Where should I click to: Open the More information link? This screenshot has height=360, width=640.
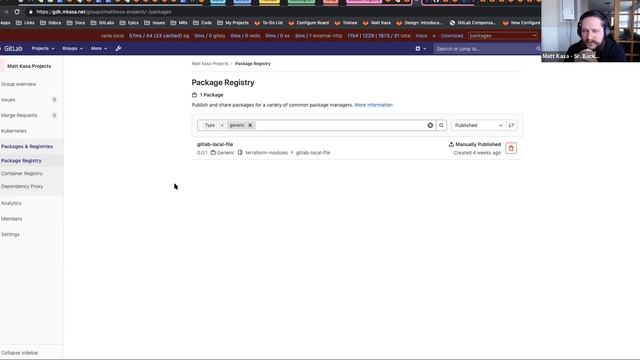[x=373, y=105]
